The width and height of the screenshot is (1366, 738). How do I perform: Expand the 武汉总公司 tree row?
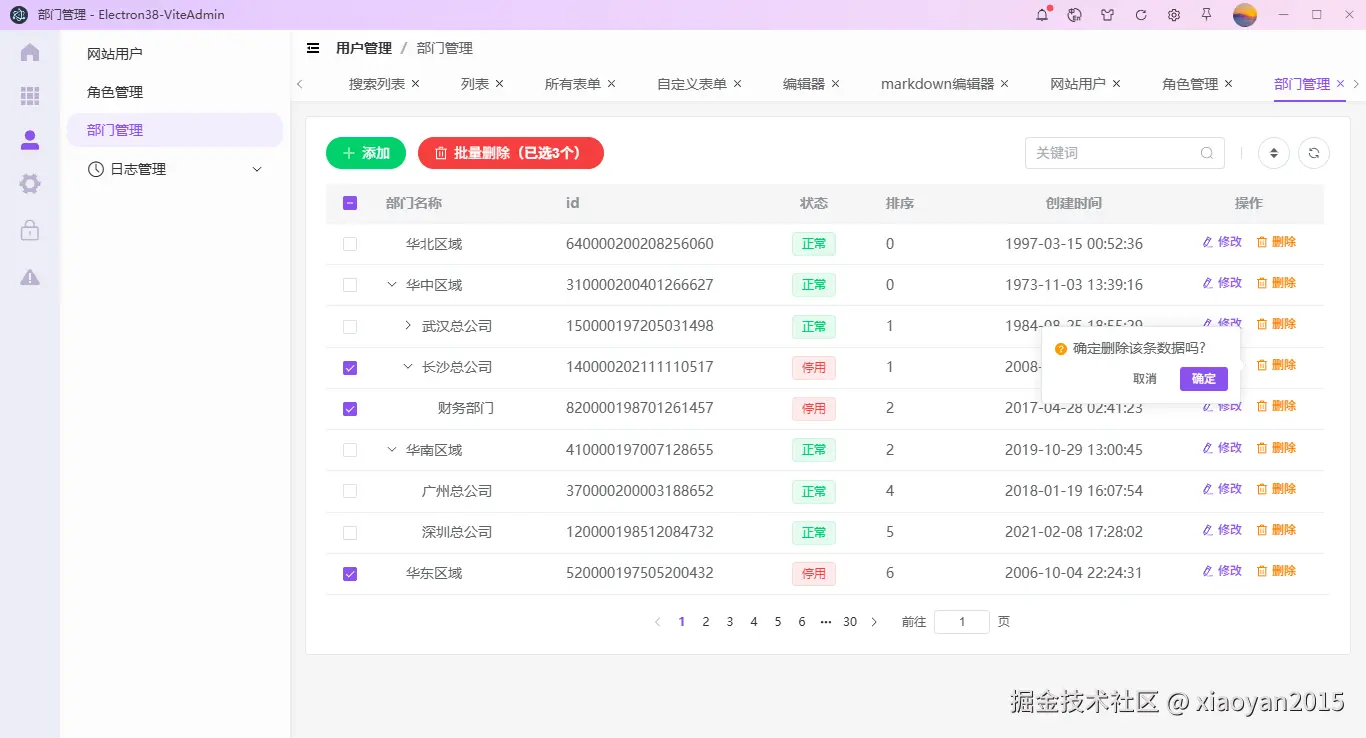[x=406, y=325]
